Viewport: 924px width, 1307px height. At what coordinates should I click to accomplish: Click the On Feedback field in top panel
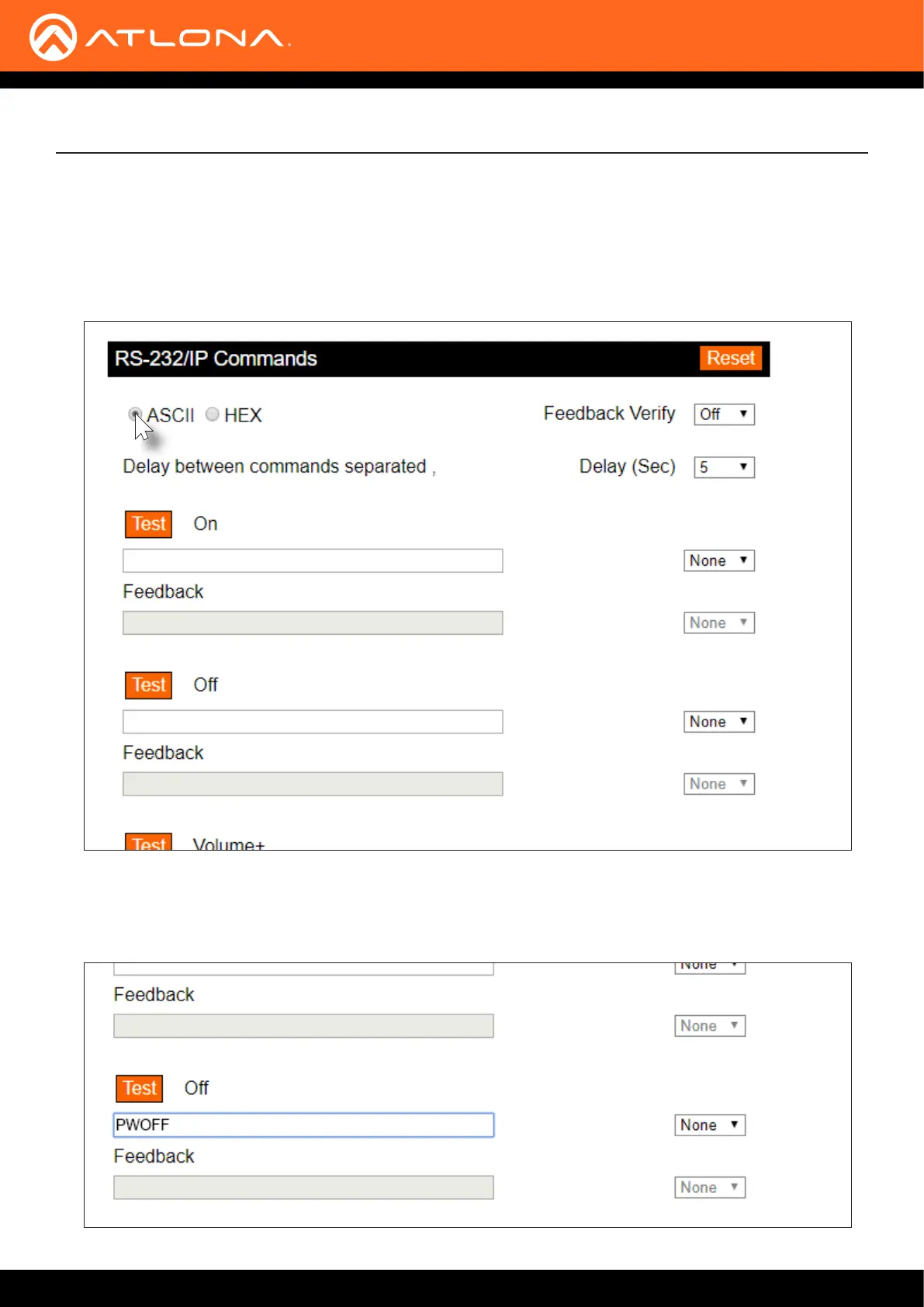pos(313,622)
